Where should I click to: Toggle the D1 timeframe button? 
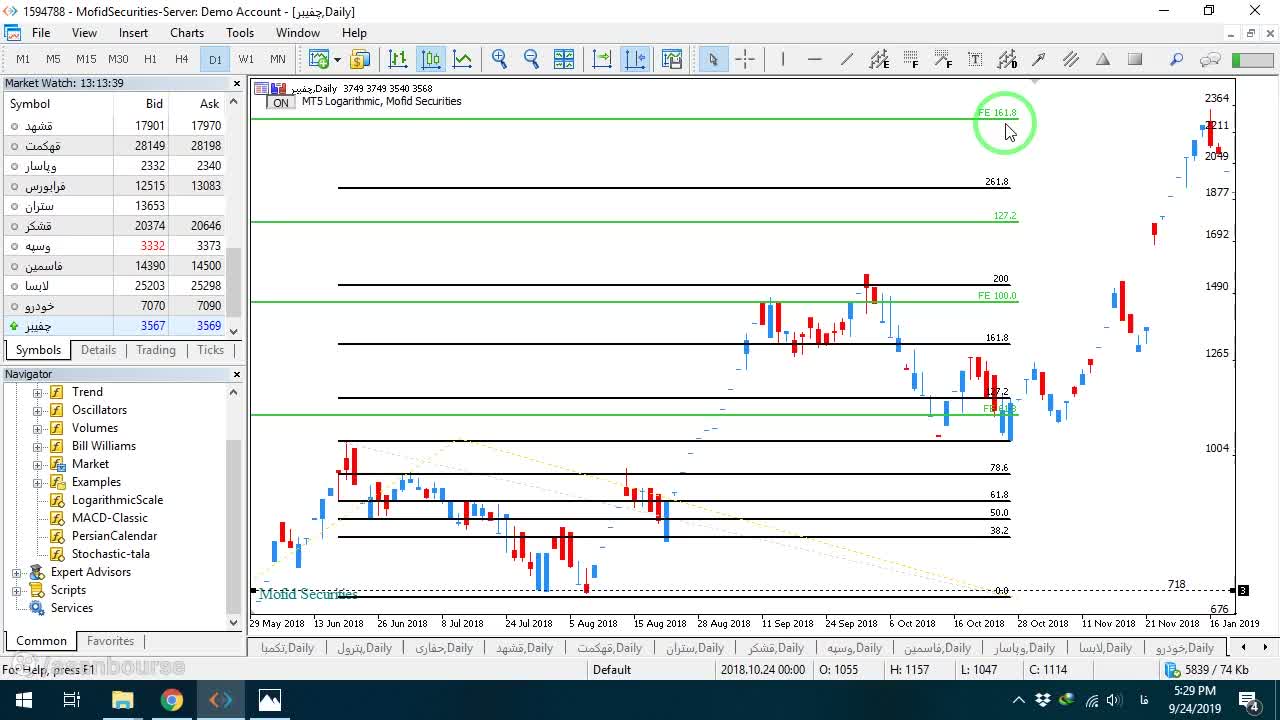(x=215, y=59)
